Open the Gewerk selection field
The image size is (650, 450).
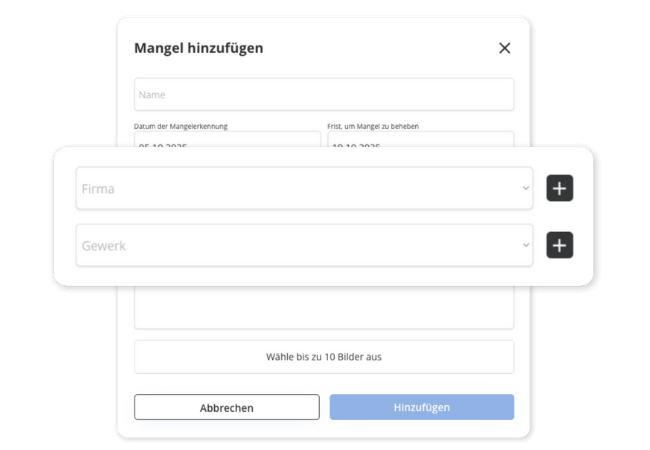coord(300,245)
